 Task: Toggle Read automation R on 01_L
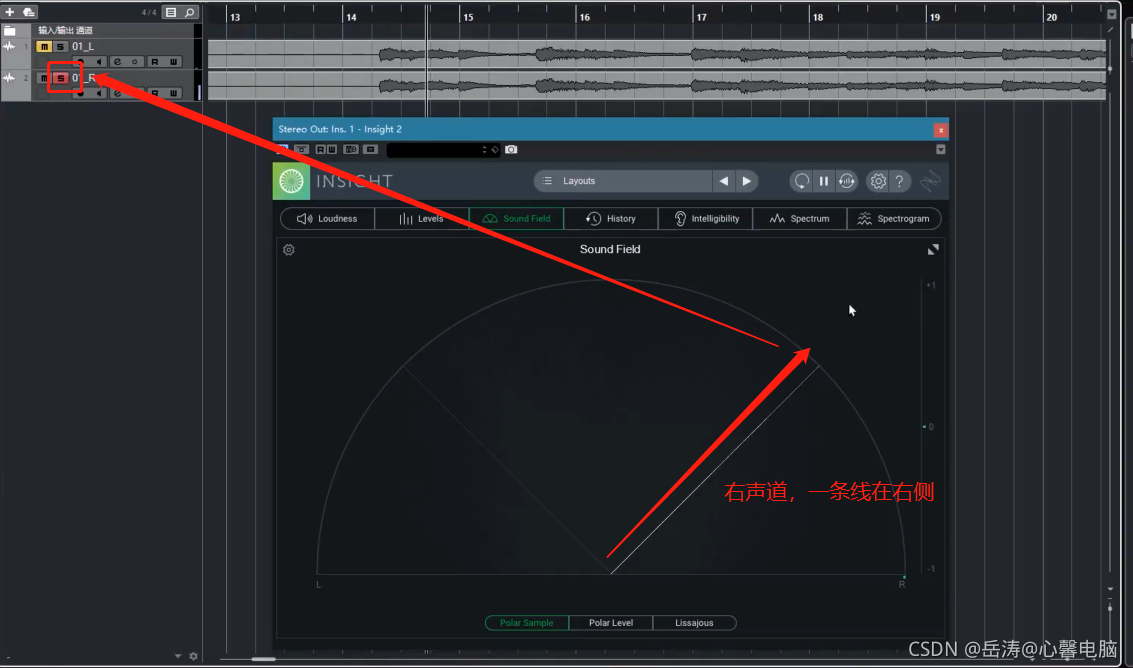coord(155,61)
